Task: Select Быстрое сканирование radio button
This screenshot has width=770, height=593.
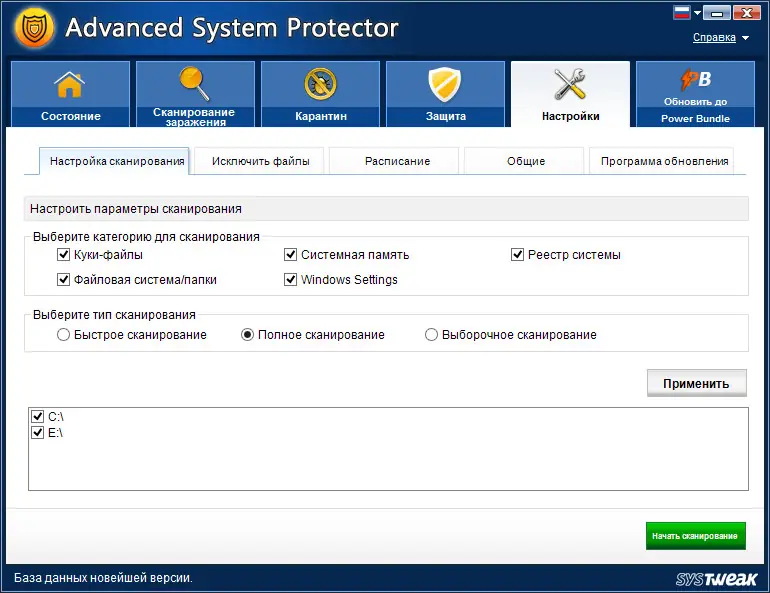Action: coord(63,335)
